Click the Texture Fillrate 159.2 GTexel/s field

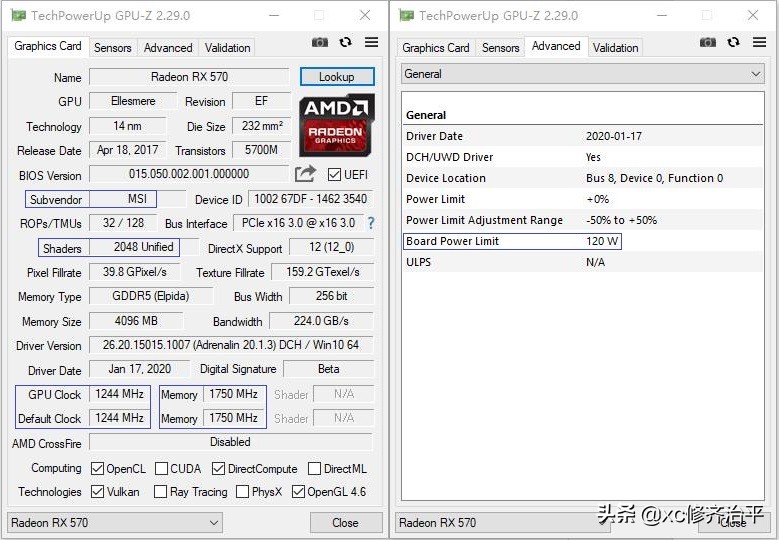click(323, 272)
